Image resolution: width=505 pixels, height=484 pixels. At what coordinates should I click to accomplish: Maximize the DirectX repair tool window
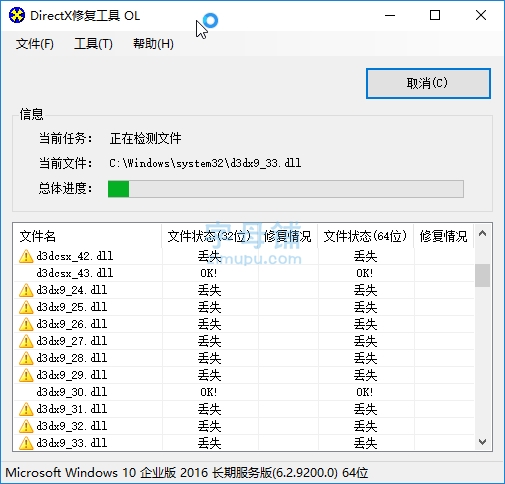pos(435,15)
